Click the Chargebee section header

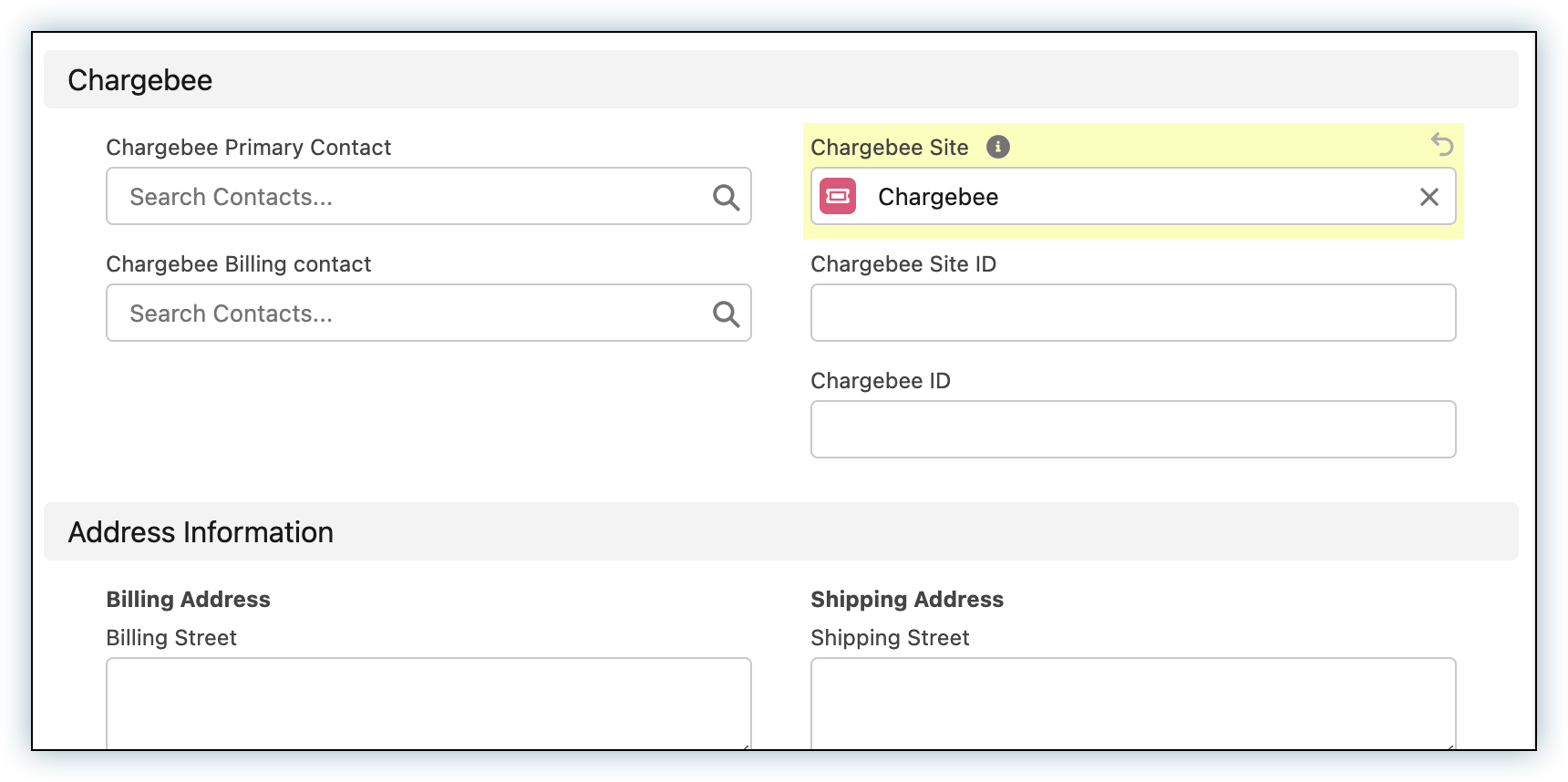[781, 79]
